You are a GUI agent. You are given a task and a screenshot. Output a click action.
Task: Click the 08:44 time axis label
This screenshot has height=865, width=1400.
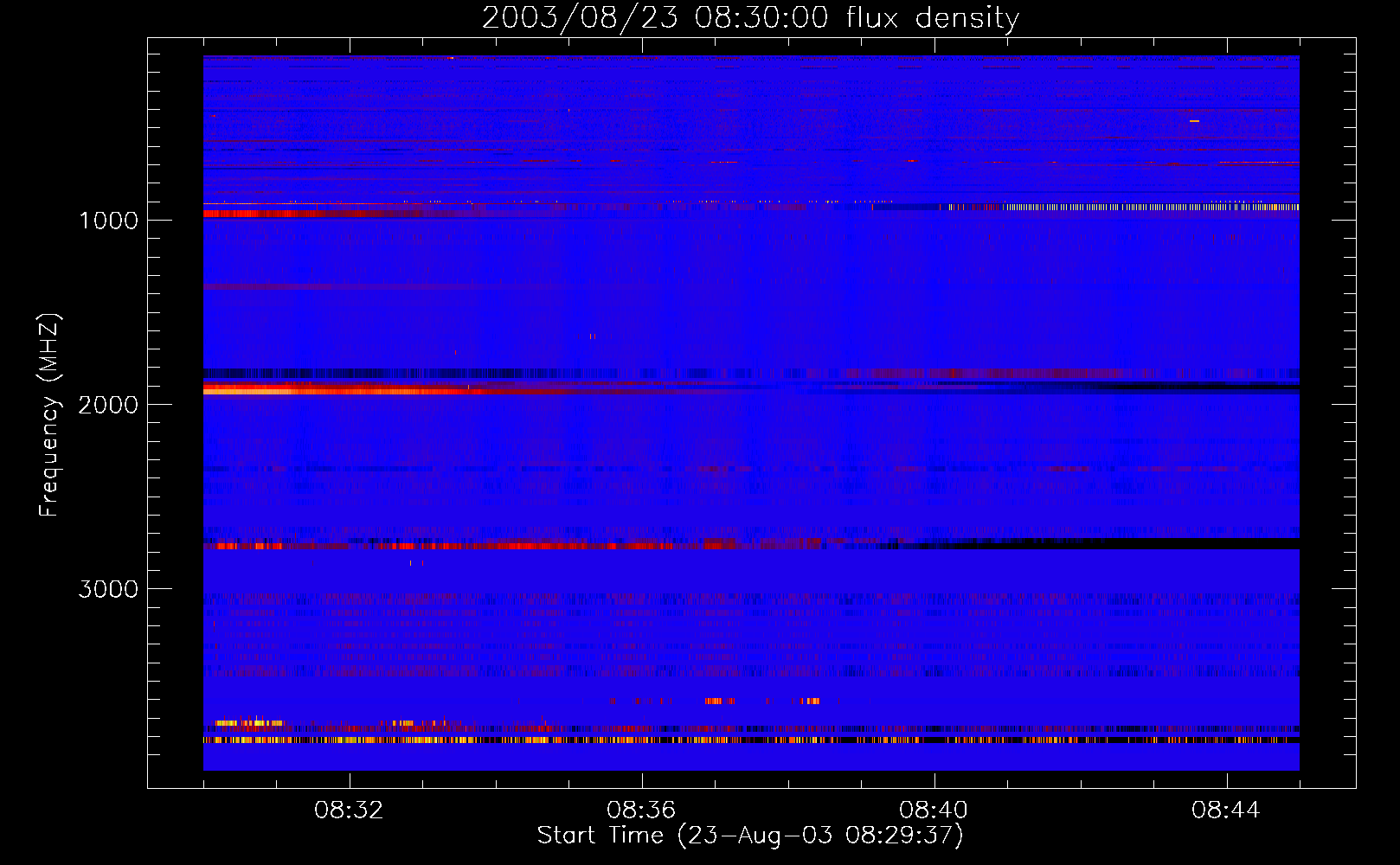(x=1226, y=811)
